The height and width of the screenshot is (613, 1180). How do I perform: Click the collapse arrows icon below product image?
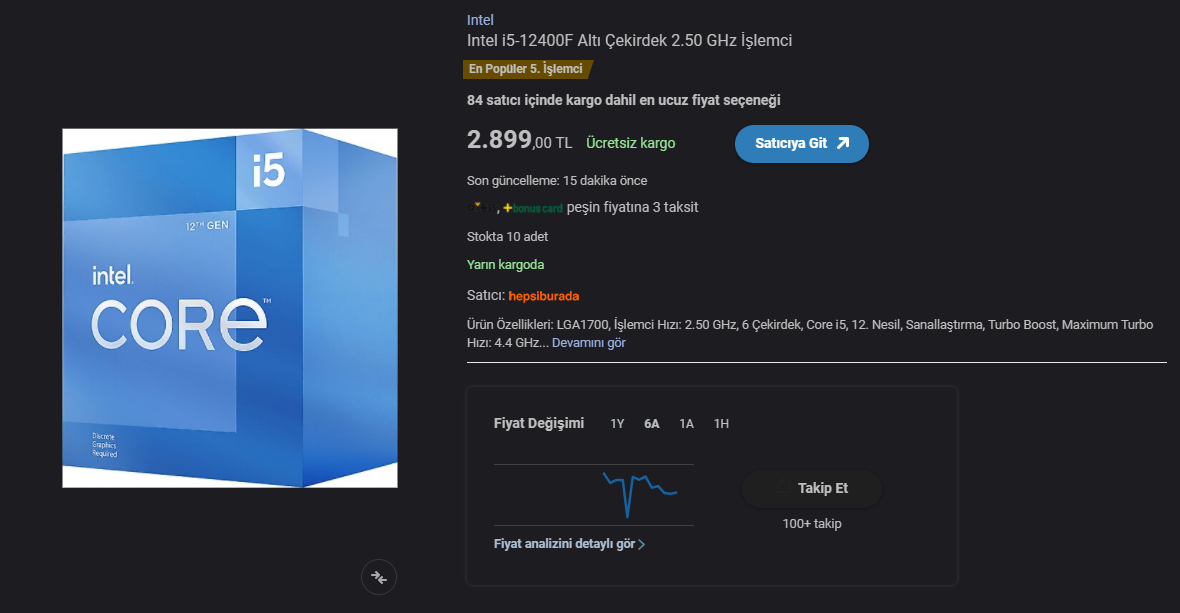[x=379, y=577]
